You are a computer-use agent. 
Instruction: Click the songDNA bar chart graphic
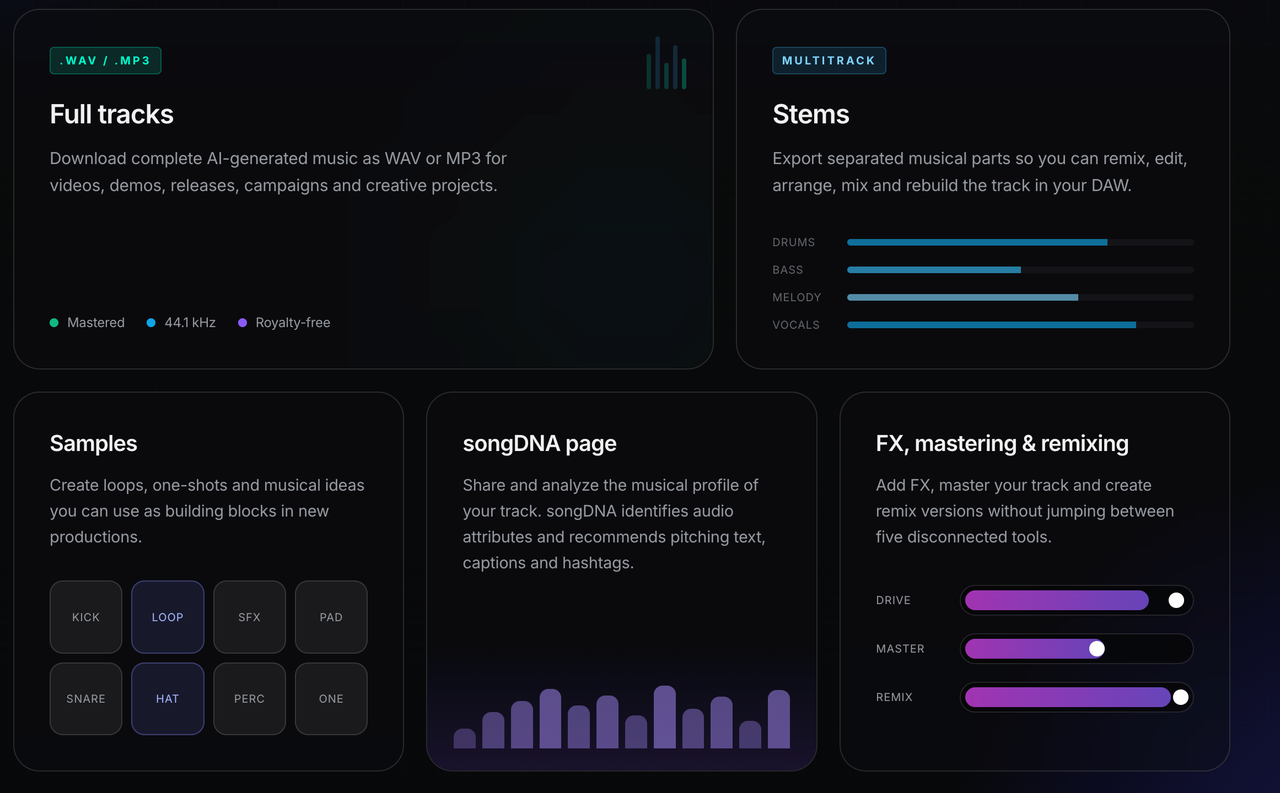click(622, 717)
